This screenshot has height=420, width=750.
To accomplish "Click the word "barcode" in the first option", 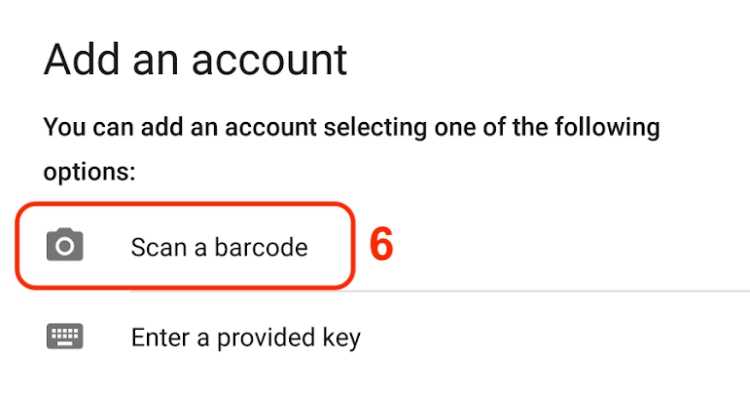I will tap(263, 247).
